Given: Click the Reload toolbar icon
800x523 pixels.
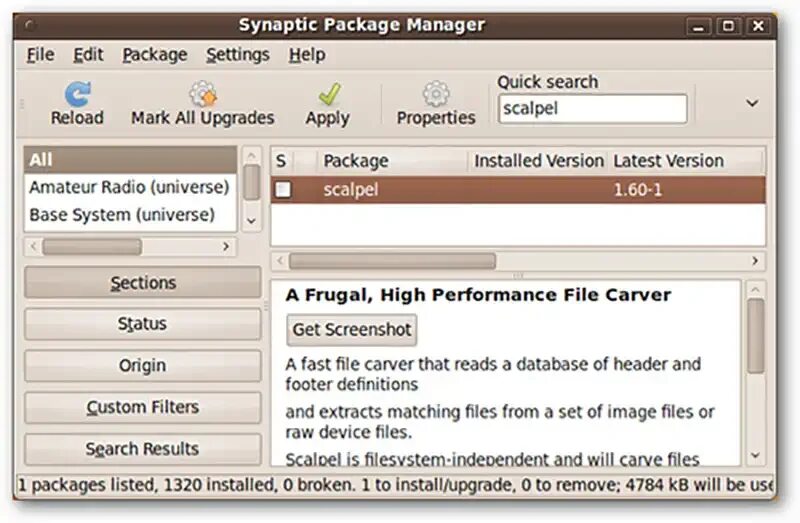Looking at the screenshot, I should click(x=77, y=94).
